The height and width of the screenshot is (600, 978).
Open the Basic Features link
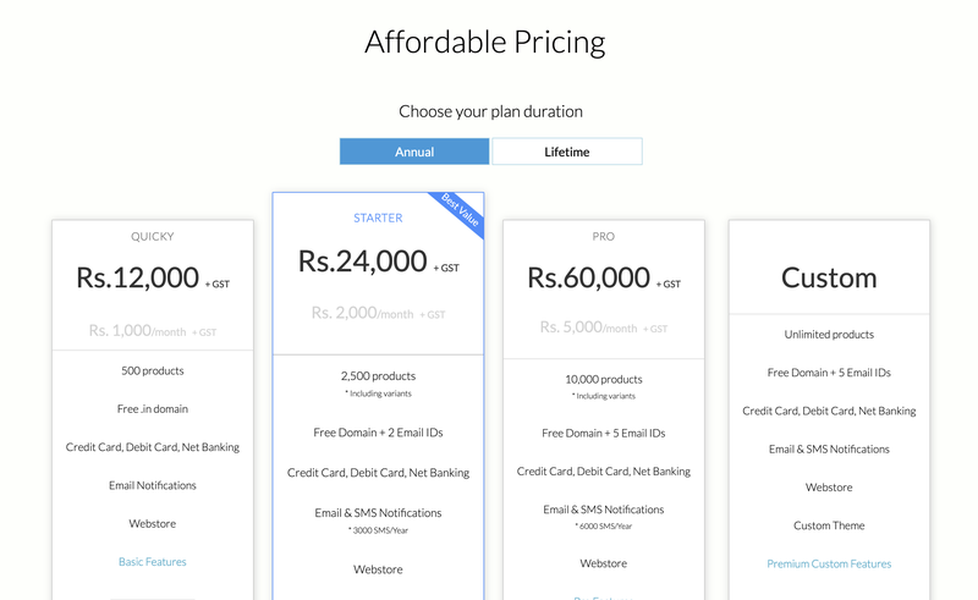click(x=152, y=561)
